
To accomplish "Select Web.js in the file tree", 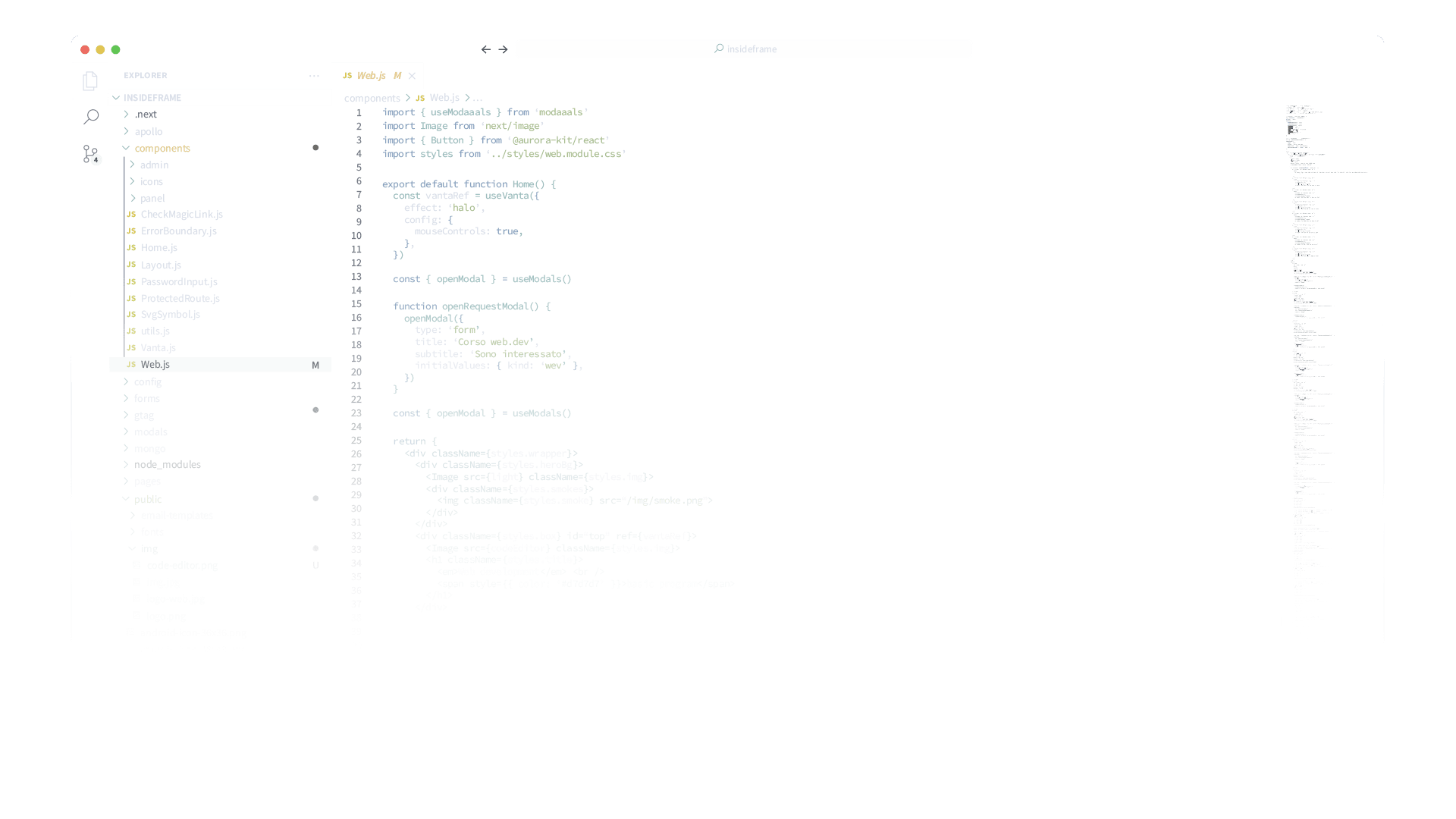I will [x=220, y=365].
